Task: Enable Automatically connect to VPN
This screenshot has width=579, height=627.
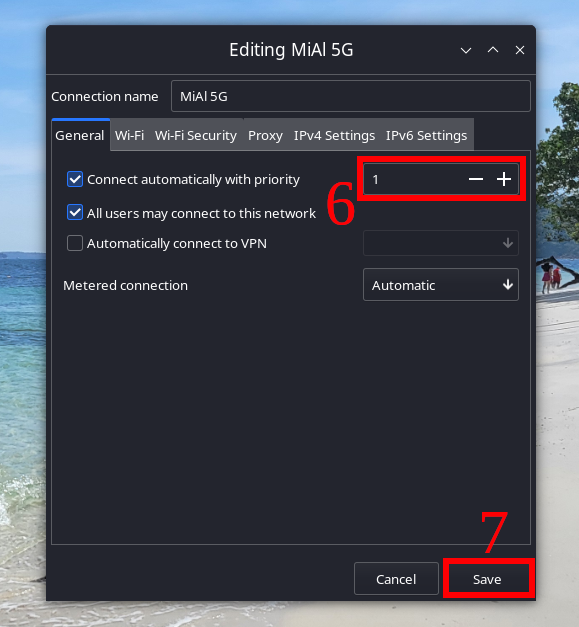Action: tap(75, 243)
